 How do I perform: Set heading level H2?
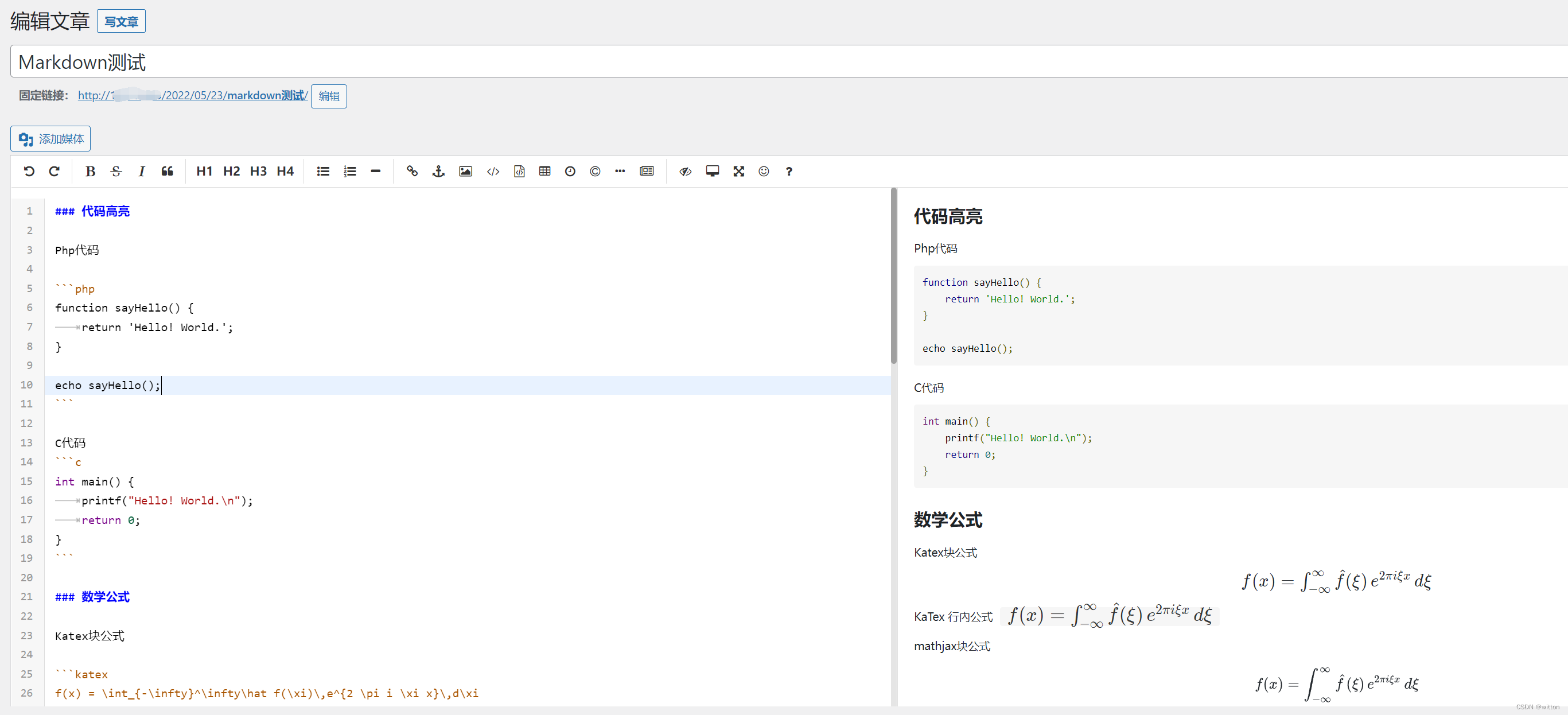pos(231,172)
